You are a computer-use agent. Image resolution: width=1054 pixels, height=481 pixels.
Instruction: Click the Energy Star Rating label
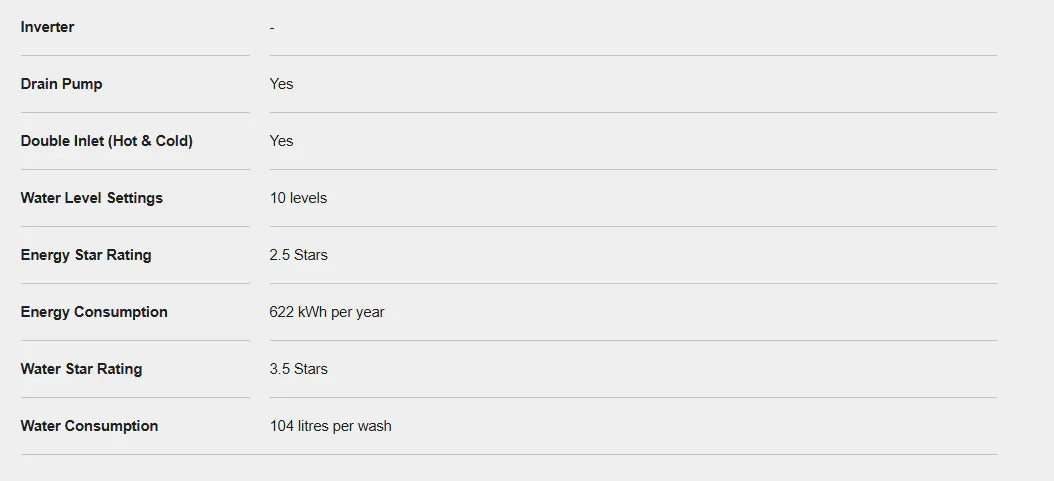[86, 255]
